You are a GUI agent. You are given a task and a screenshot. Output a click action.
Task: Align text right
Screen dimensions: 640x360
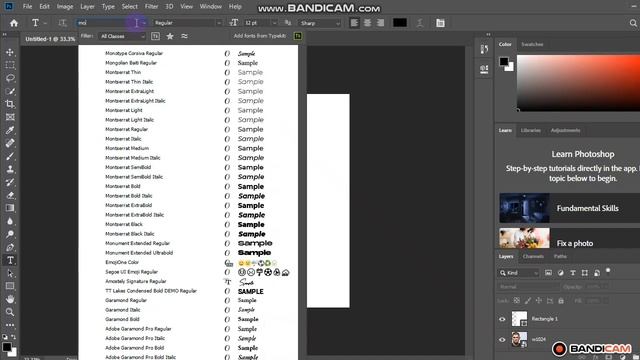tap(380, 23)
